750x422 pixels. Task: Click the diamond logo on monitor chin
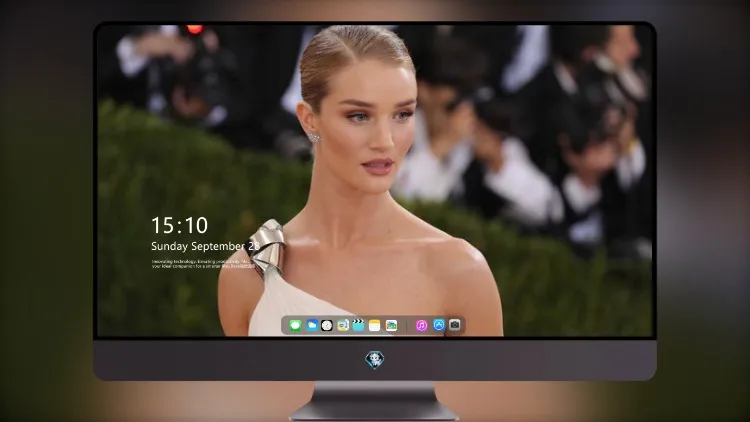375,360
